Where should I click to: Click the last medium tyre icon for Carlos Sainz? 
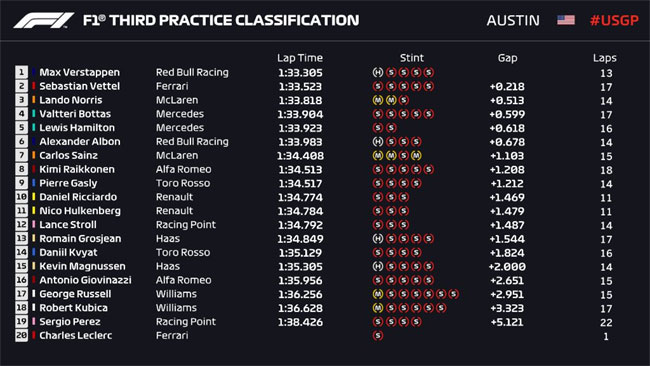point(416,155)
